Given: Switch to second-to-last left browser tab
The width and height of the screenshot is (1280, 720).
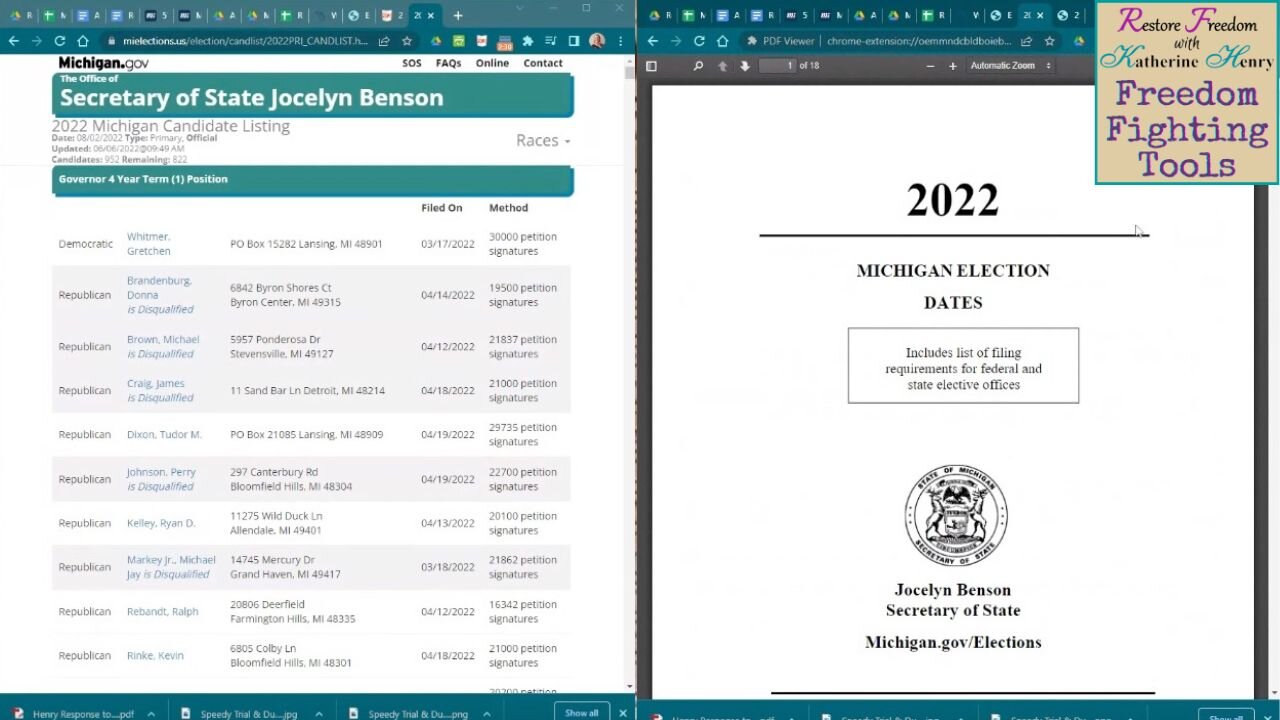Looking at the screenshot, I should point(393,16).
